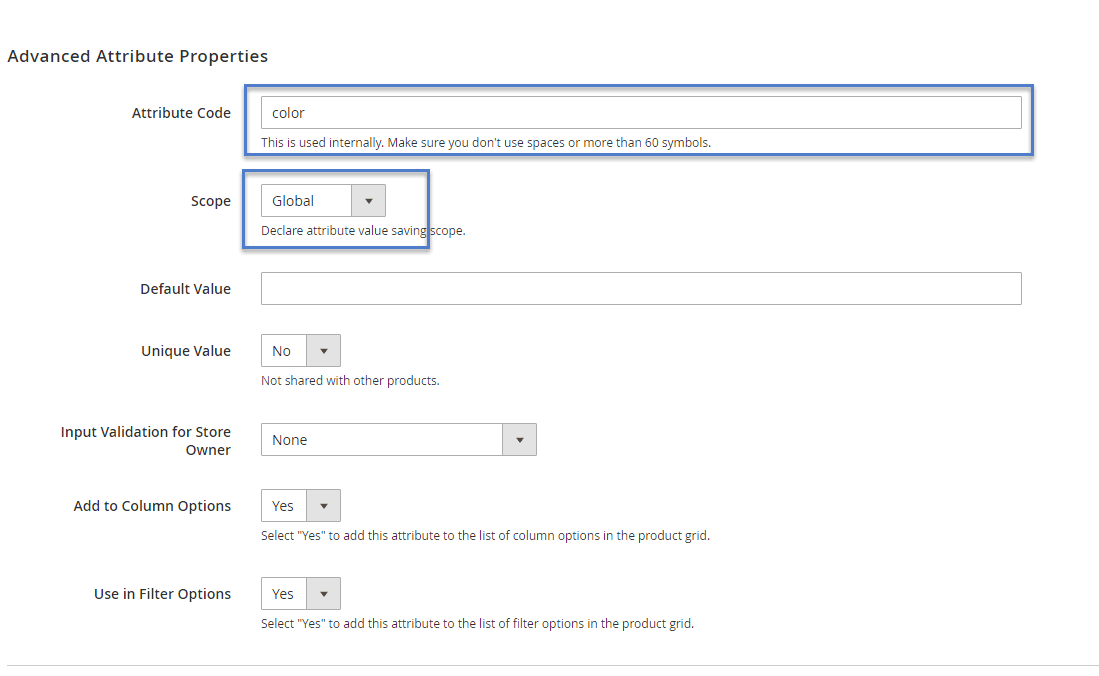Viewport: 1099px width, 676px height.
Task: Open the Unique Value dropdown
Action: [301, 351]
